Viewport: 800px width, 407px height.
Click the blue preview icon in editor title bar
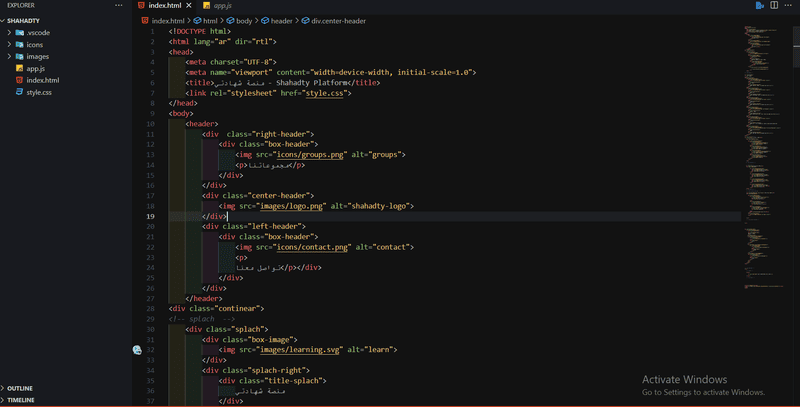[x=760, y=5]
